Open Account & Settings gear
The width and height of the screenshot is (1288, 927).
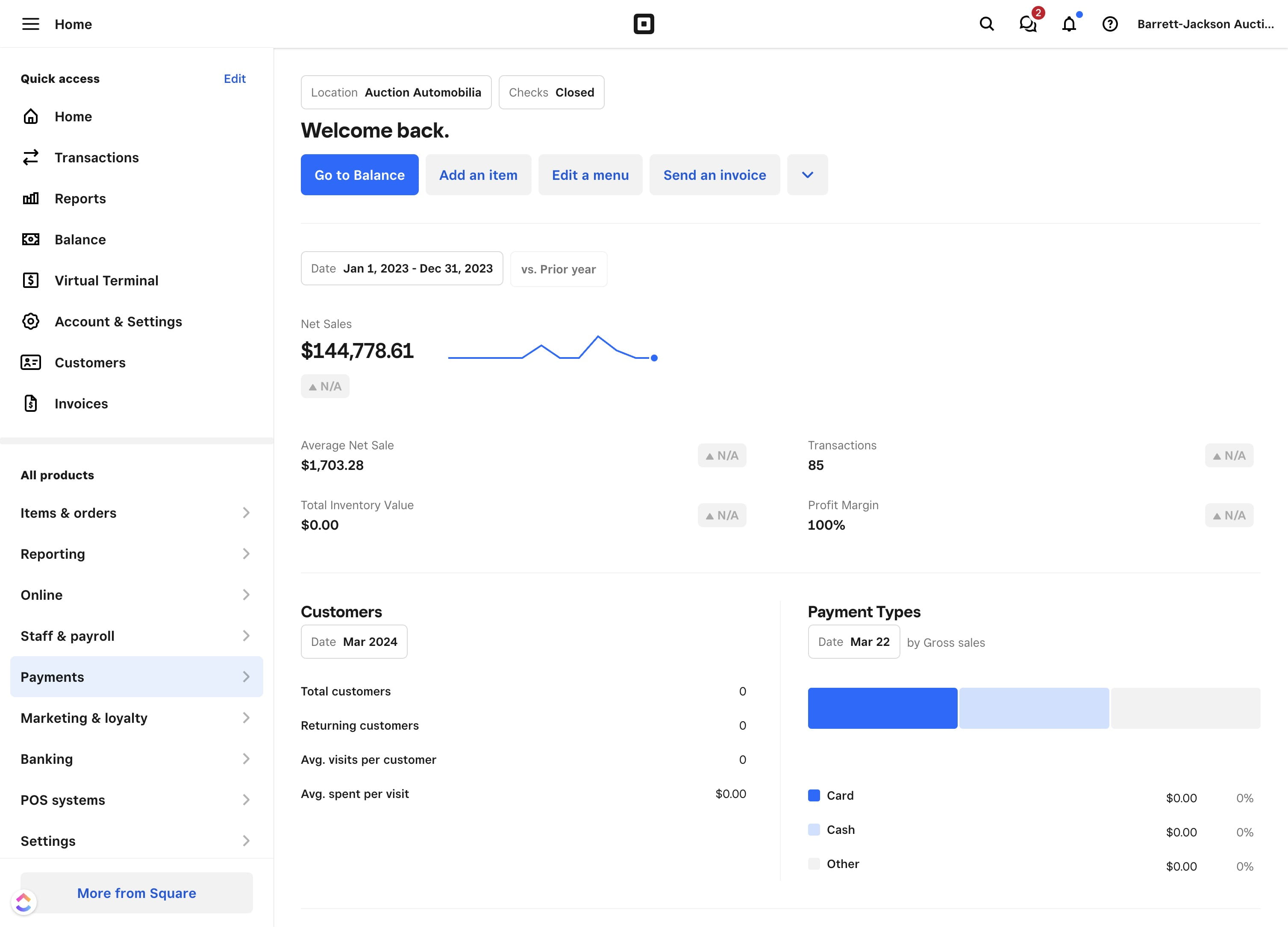(118, 321)
